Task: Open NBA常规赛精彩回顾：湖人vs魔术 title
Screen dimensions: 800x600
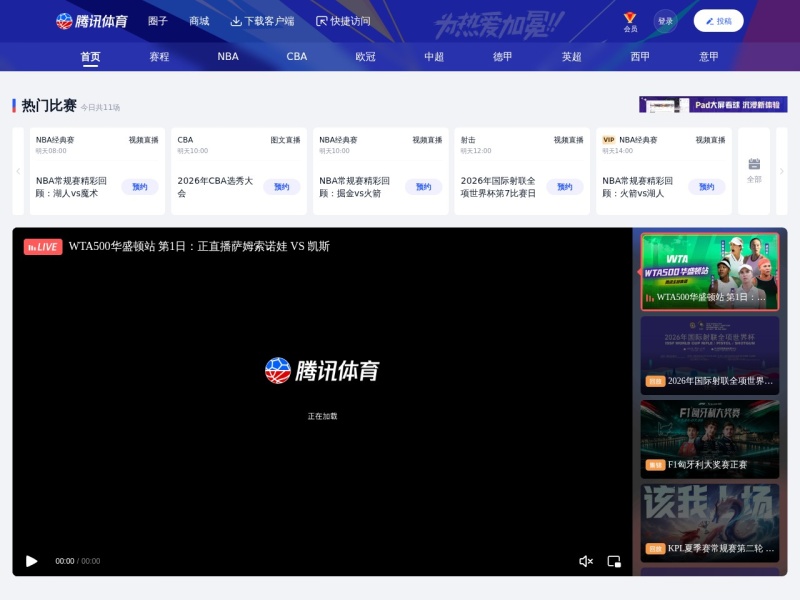Action: (x=71, y=187)
